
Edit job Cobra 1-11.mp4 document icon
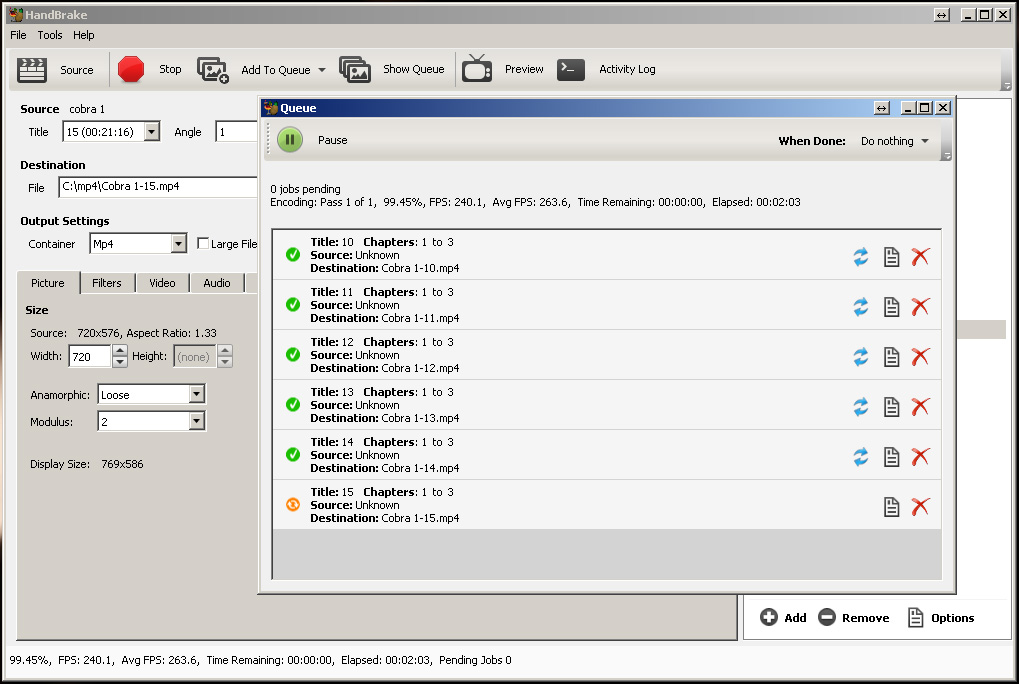891,307
